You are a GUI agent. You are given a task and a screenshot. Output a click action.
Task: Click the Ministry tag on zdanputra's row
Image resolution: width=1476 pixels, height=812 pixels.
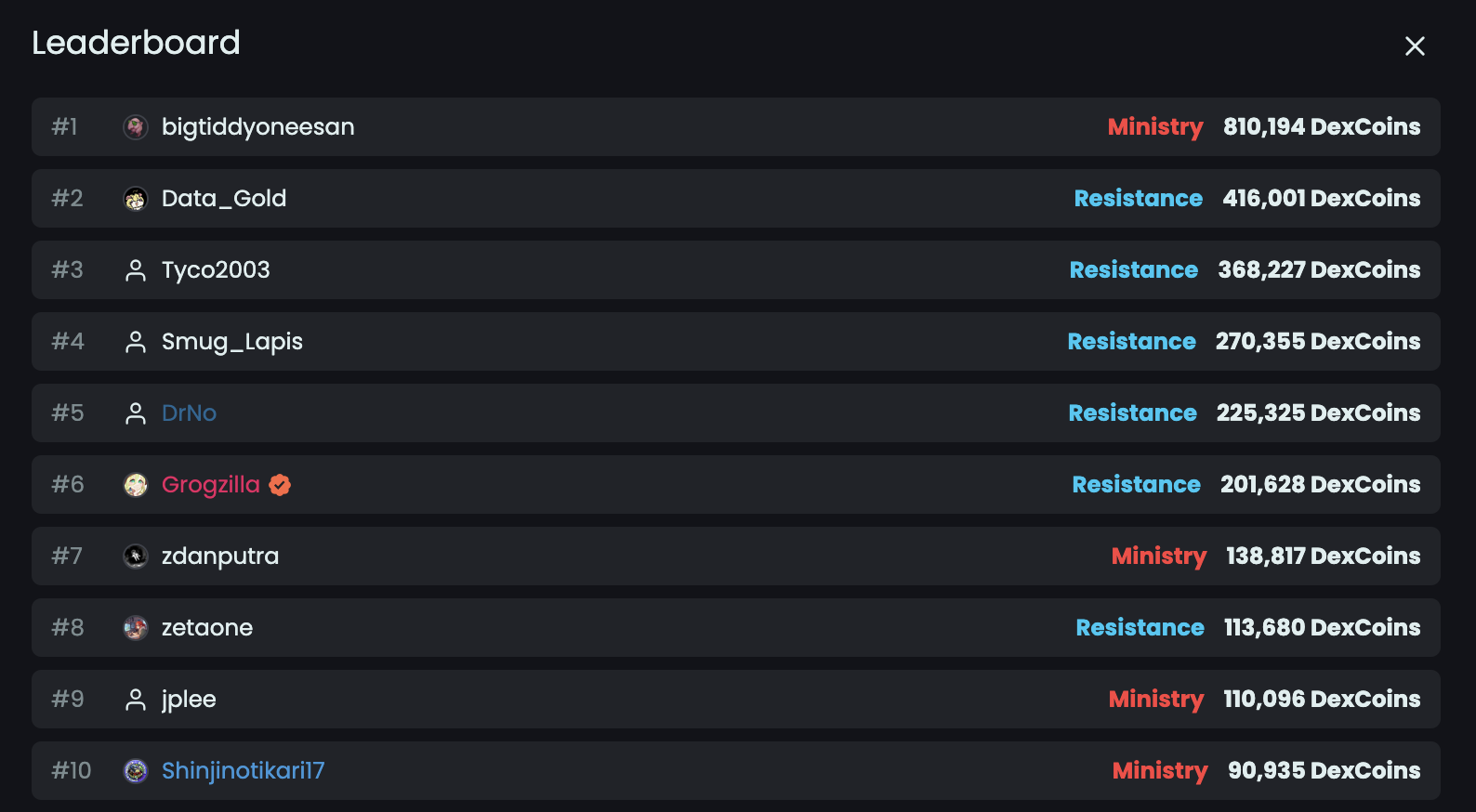pos(1158,557)
